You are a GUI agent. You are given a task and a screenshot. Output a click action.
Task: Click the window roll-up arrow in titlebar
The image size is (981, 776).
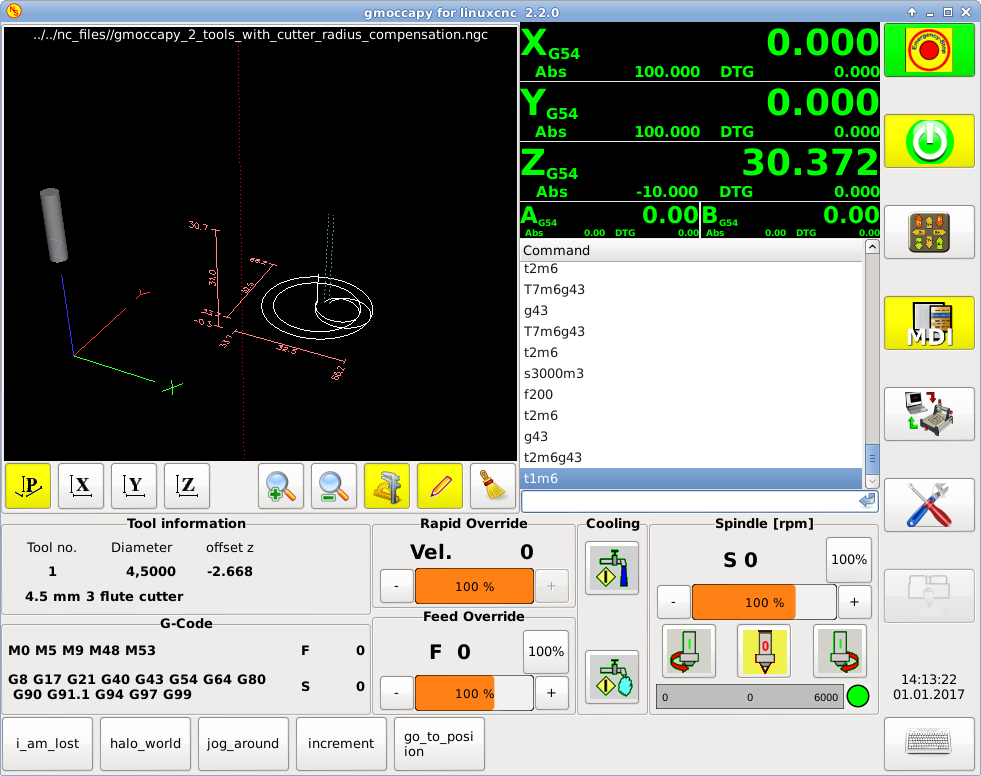tap(912, 12)
